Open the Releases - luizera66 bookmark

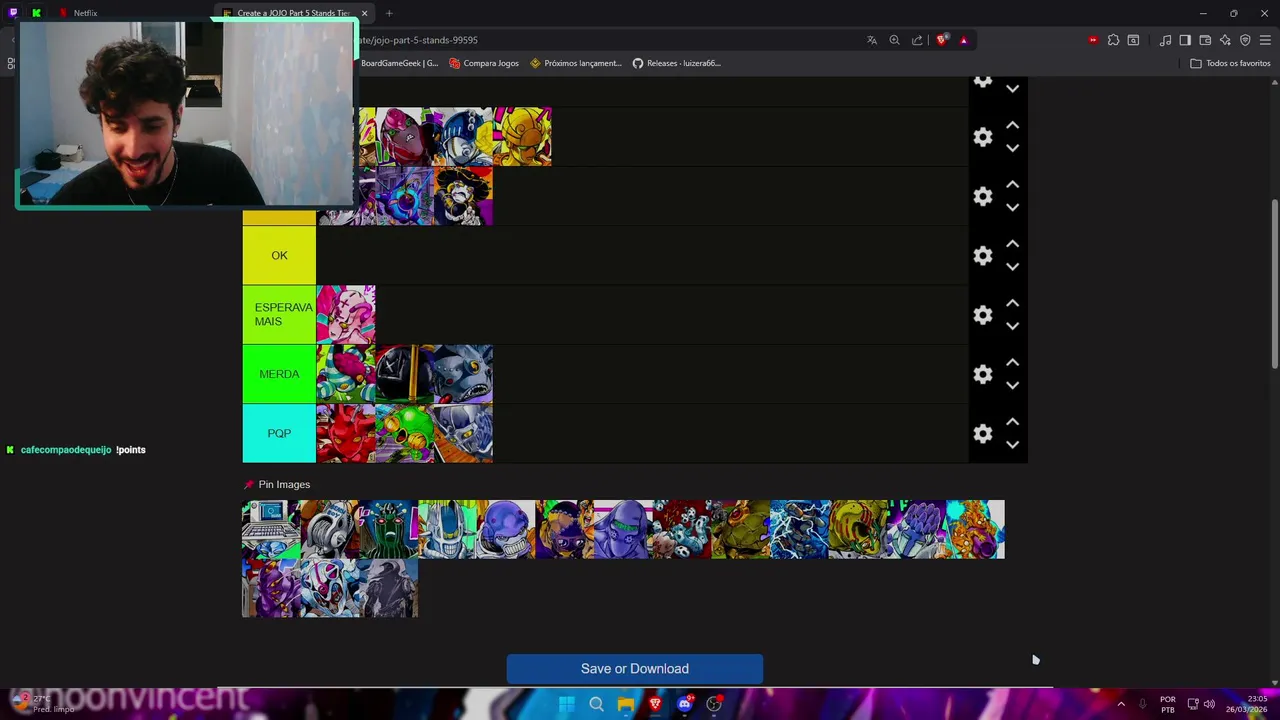pos(677,63)
